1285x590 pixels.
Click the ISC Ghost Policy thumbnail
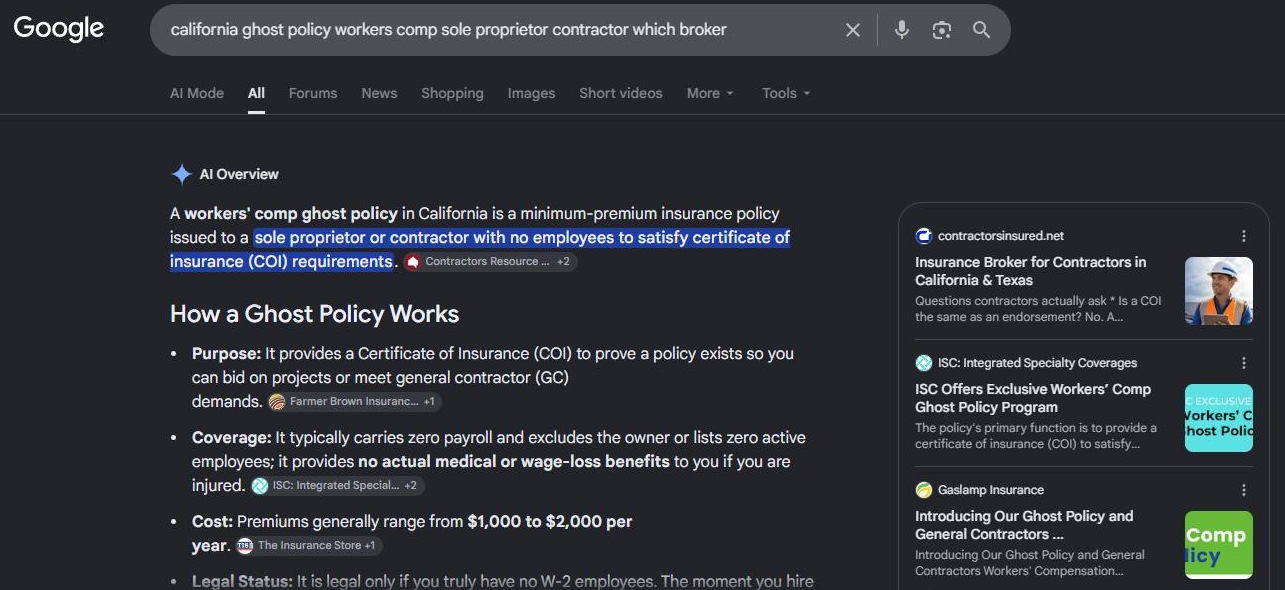pyautogui.click(x=1219, y=418)
